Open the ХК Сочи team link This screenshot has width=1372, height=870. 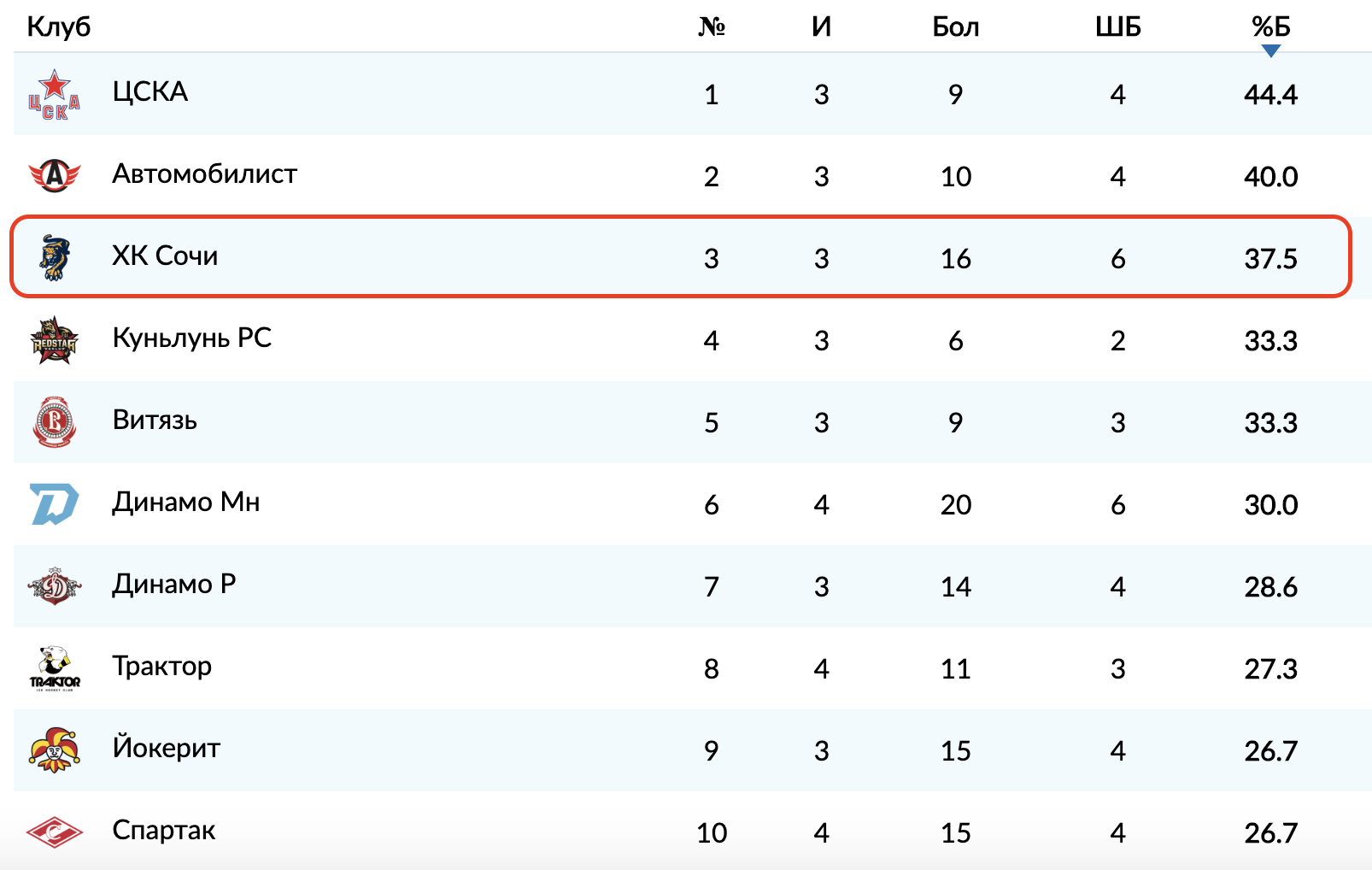click(x=165, y=256)
